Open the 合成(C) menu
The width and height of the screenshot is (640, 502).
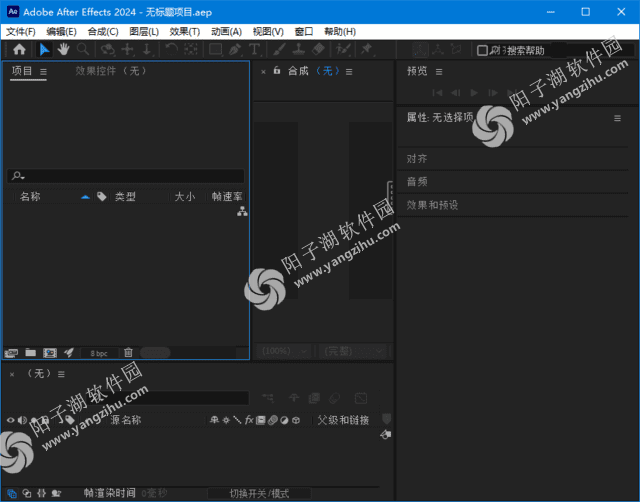tap(103, 32)
